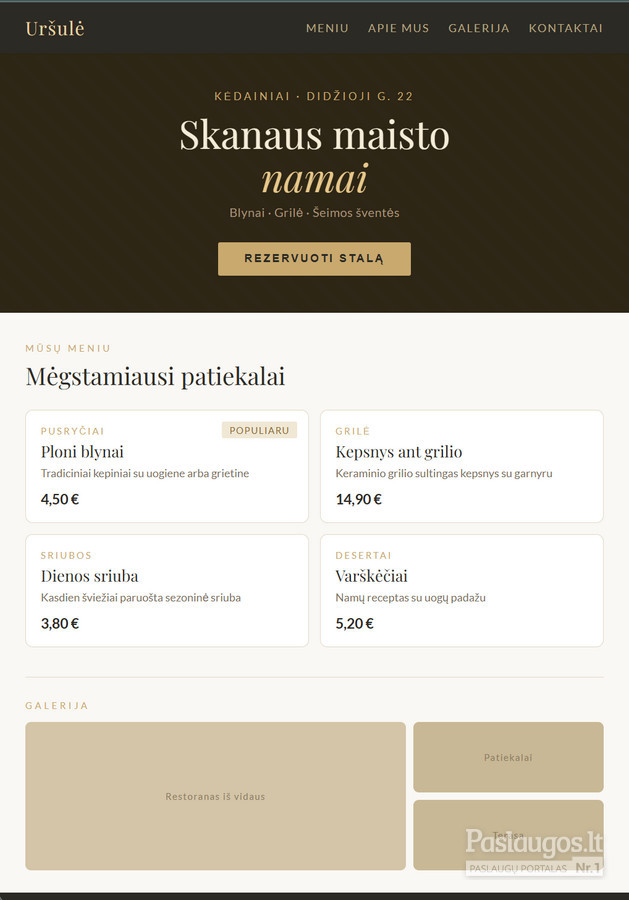Open the GALERIJA navigation link

point(479,28)
